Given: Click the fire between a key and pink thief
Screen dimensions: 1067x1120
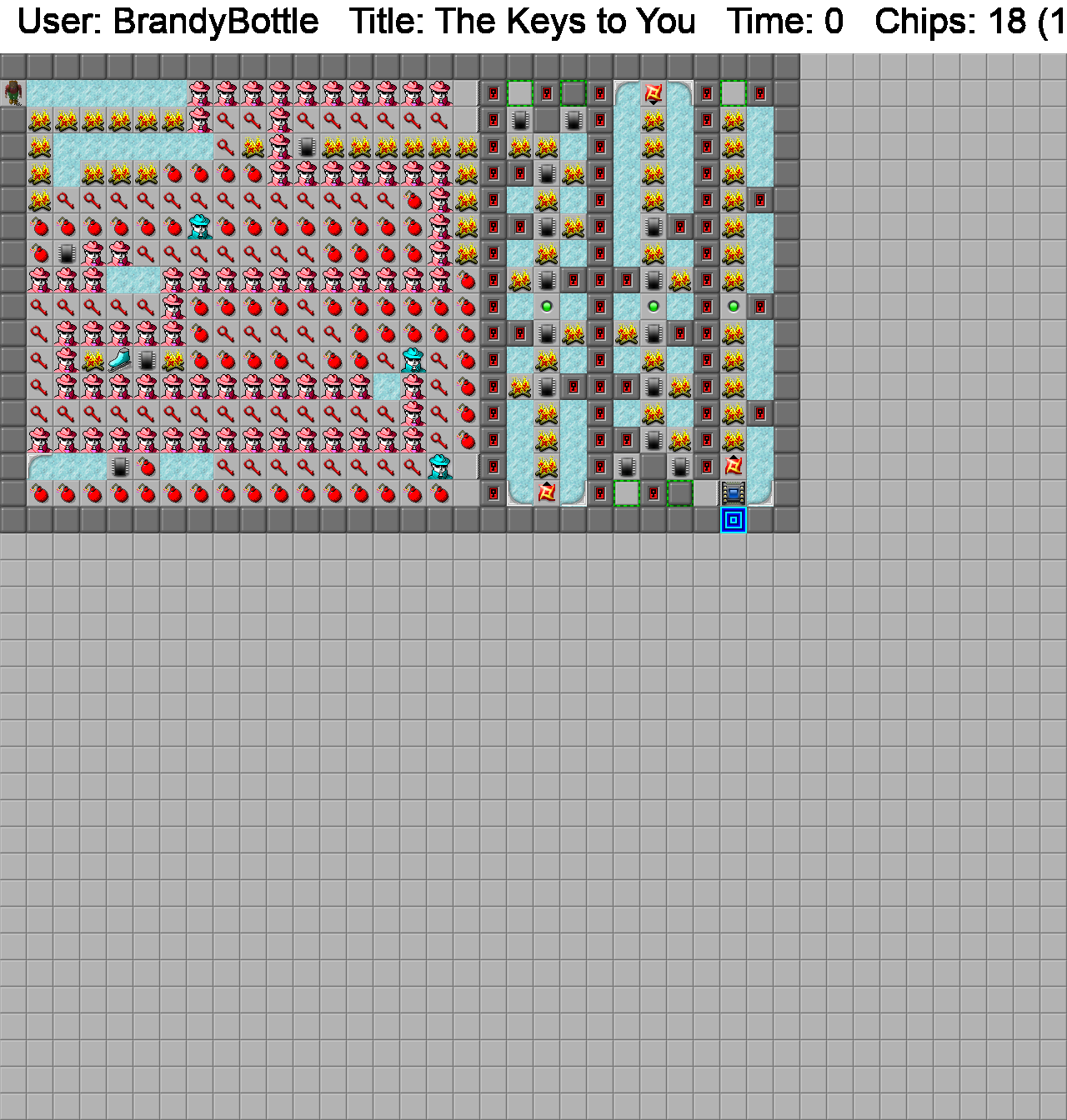Looking at the screenshot, I should pos(253,147).
